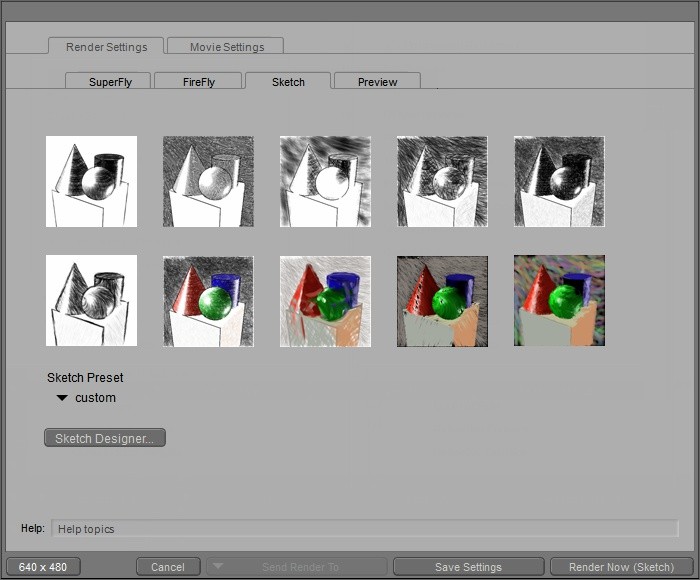Select the gray pencil sketch preset with the white sphere on a gray background

coord(208,181)
